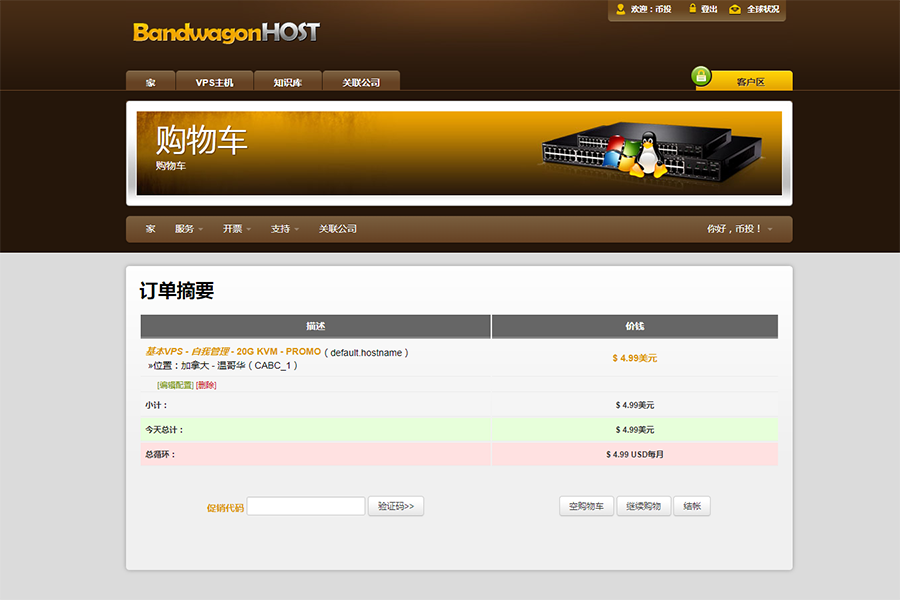
Task: Open the 全球状况 status link
Action: pyautogui.click(x=763, y=9)
